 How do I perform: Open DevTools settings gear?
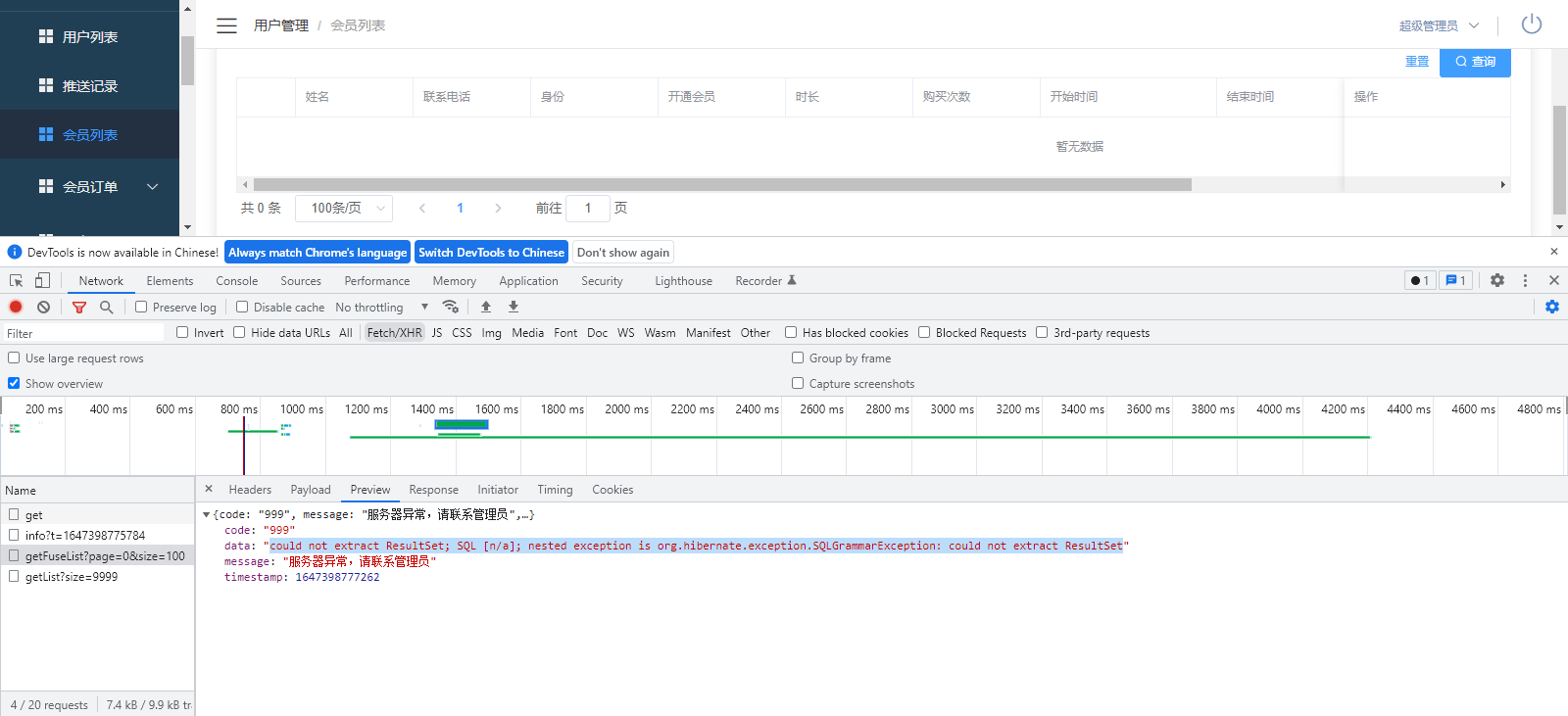pyautogui.click(x=1496, y=280)
